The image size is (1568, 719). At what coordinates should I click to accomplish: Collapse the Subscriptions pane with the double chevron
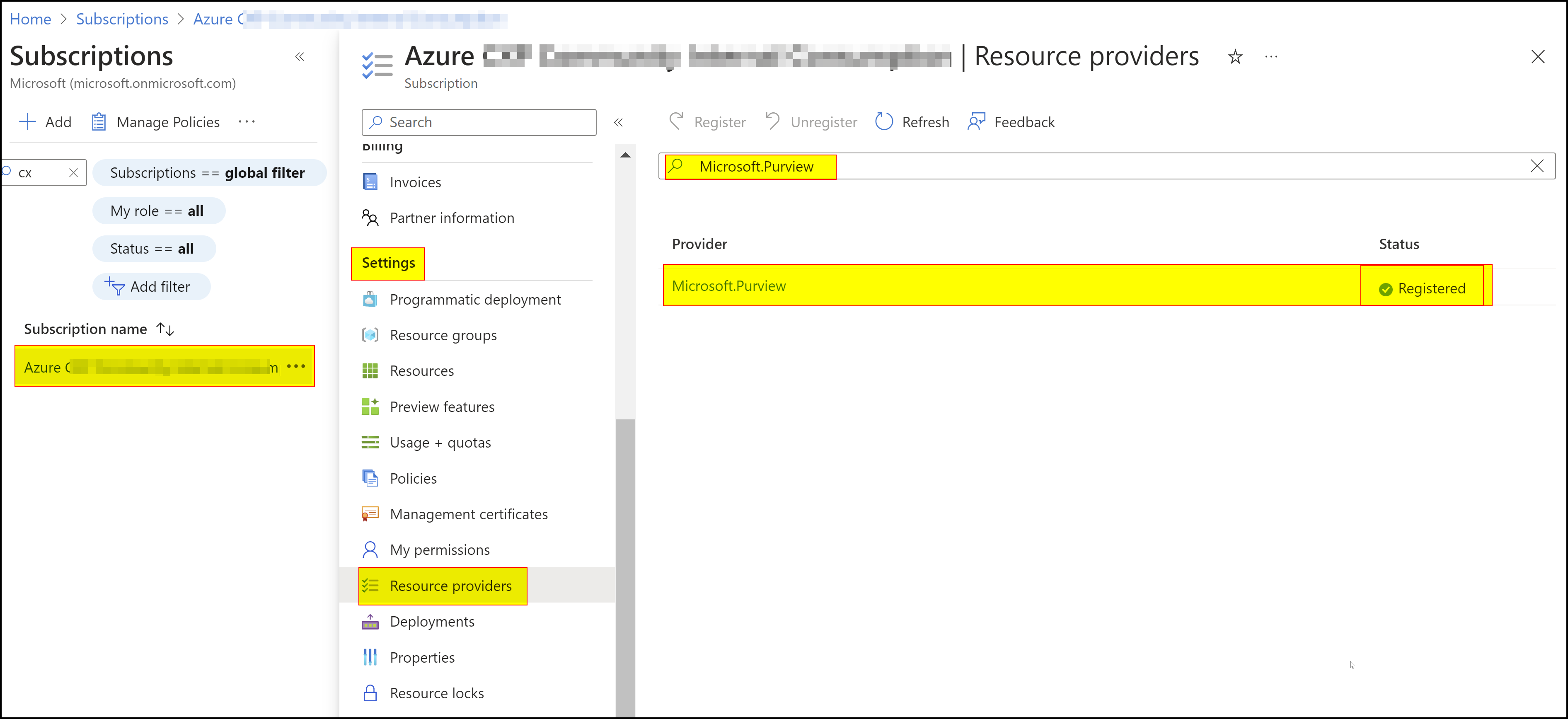click(300, 57)
